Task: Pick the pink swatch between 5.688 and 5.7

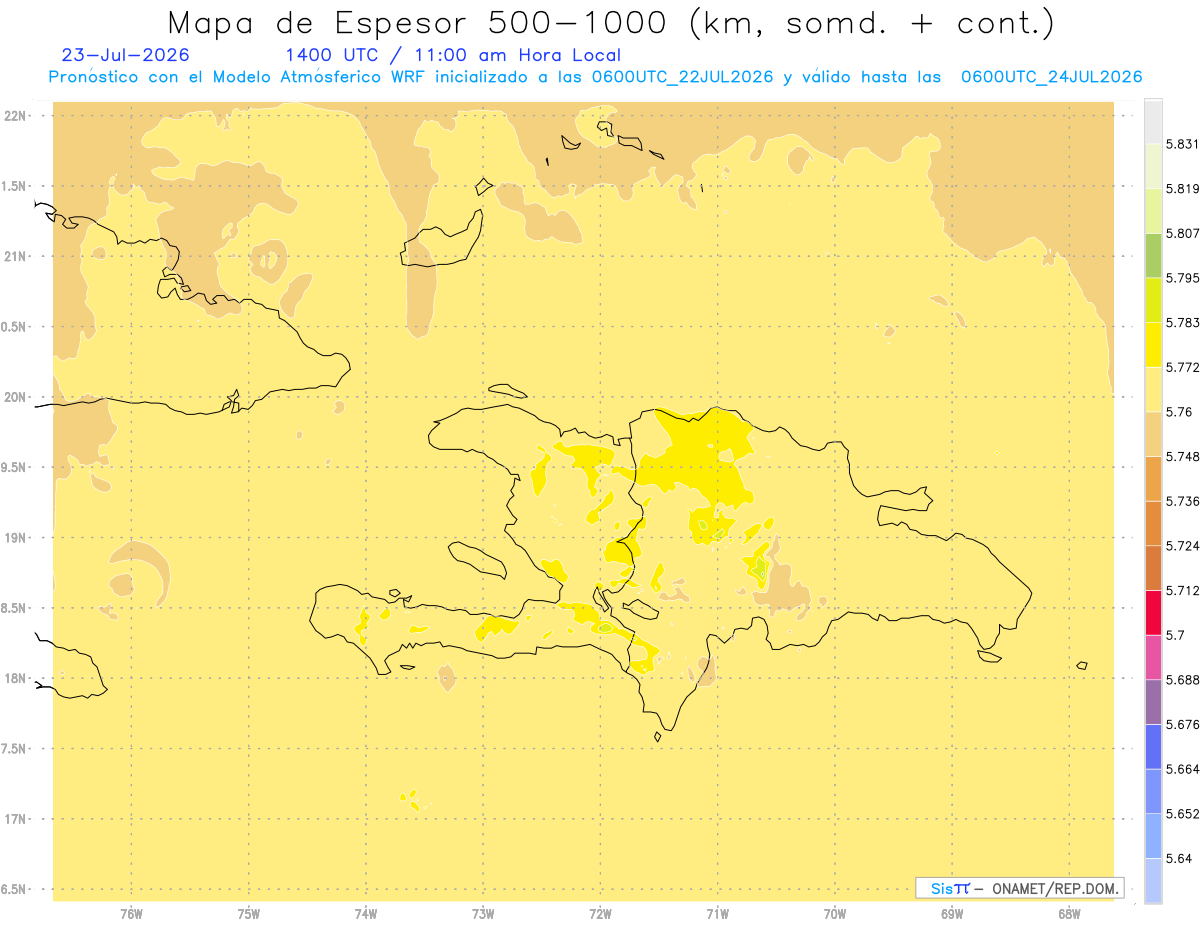Action: click(x=1153, y=657)
